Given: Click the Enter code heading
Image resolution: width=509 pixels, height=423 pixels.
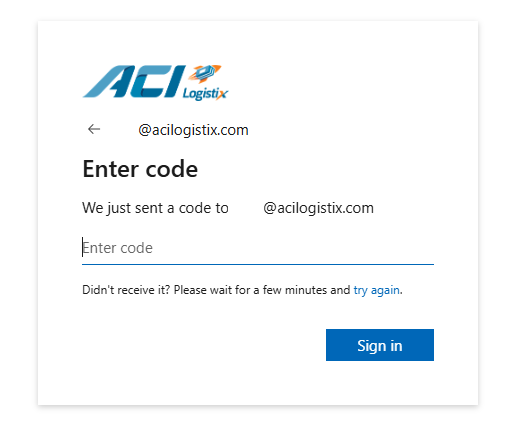Looking at the screenshot, I should pos(140,169).
